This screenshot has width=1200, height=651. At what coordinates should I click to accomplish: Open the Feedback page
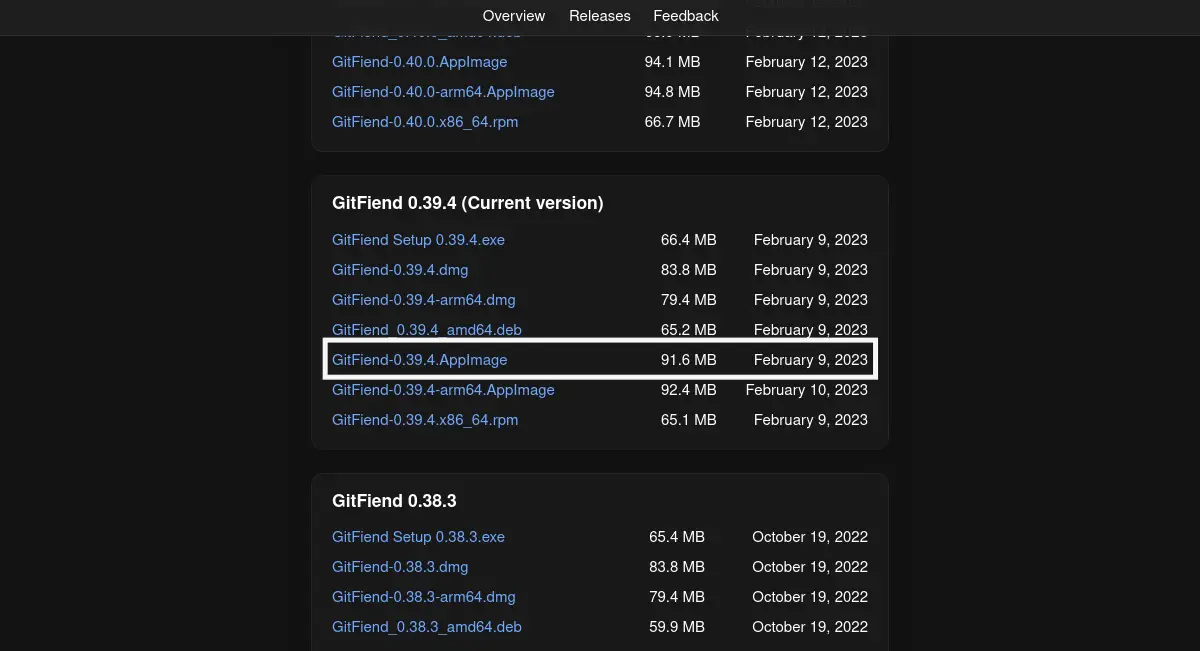686,16
